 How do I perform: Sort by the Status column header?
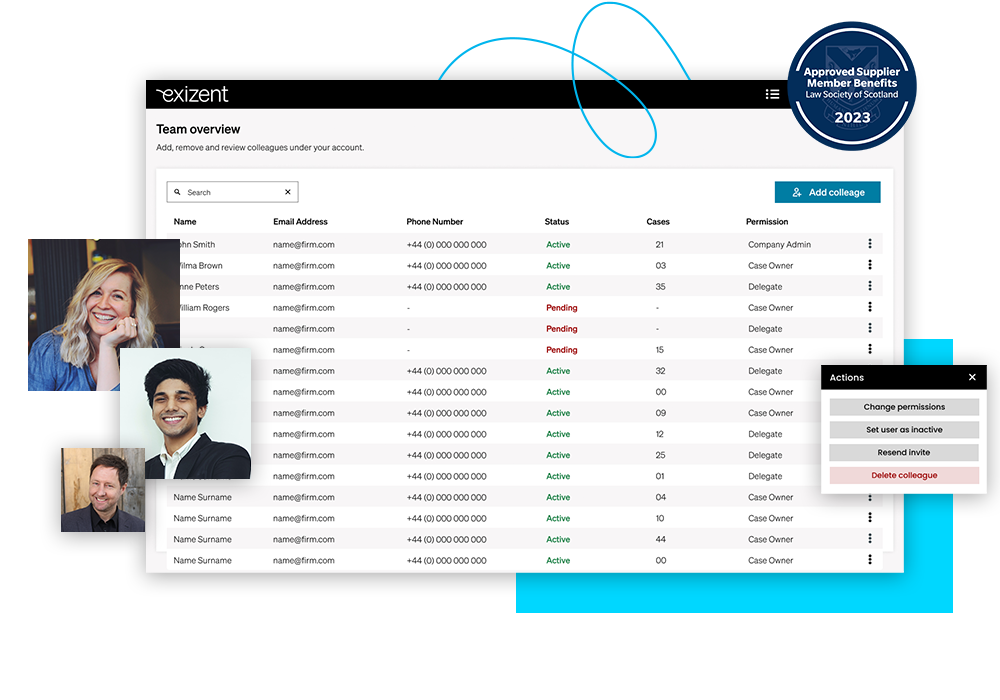(556, 221)
